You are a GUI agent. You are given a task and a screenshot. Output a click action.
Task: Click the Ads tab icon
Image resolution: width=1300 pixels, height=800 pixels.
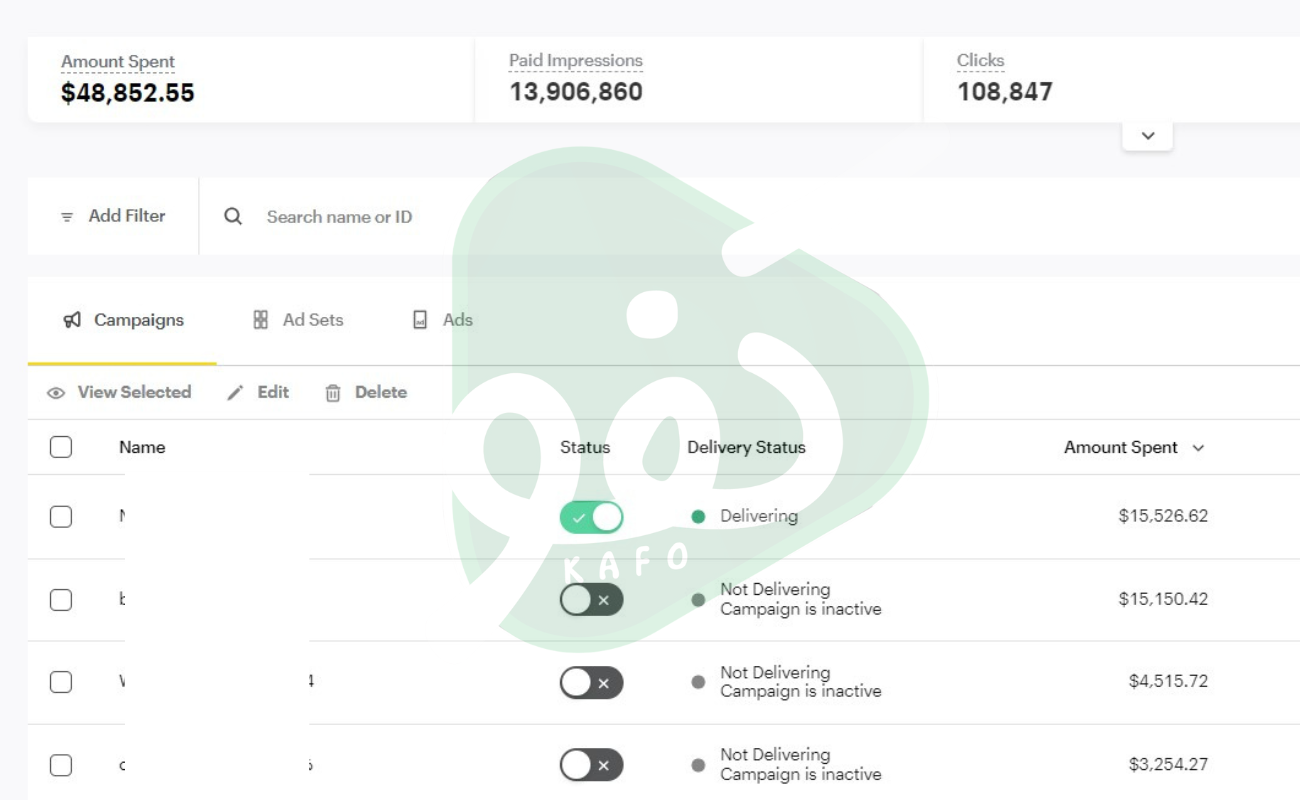(x=420, y=320)
